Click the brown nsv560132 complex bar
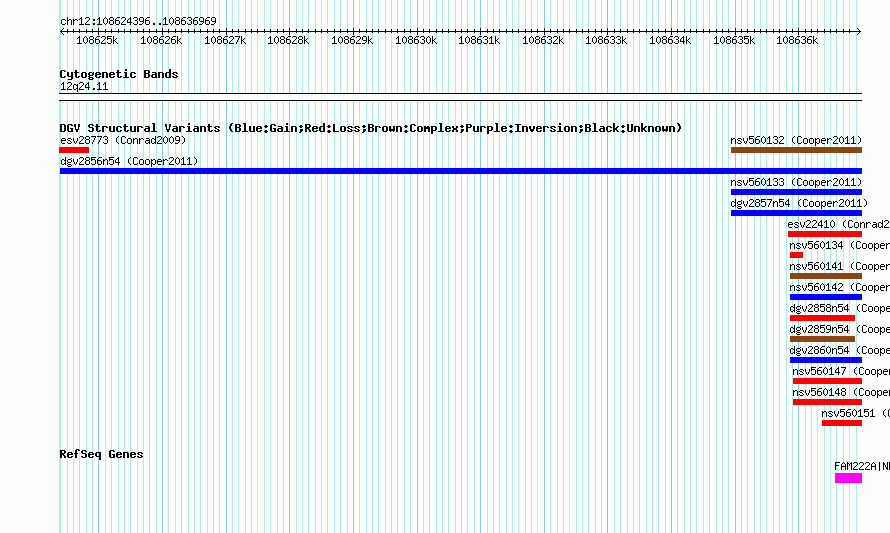 [796, 150]
